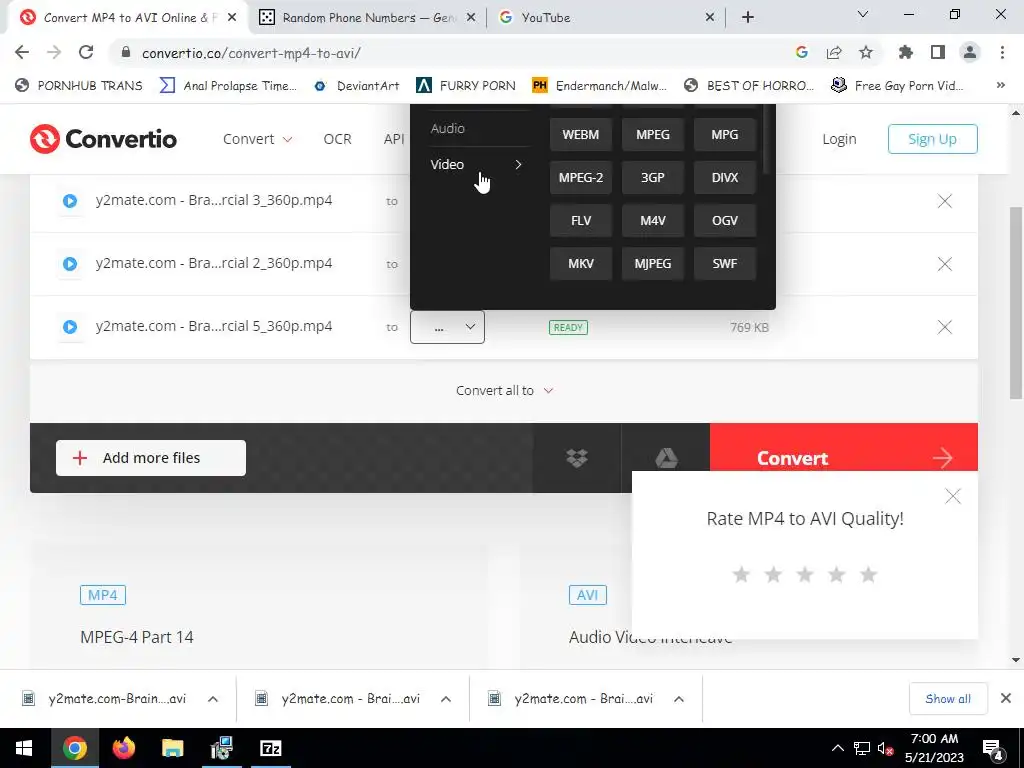Screen dimensions: 1024x768
Task: Click Show all downloads
Action: tap(948, 699)
